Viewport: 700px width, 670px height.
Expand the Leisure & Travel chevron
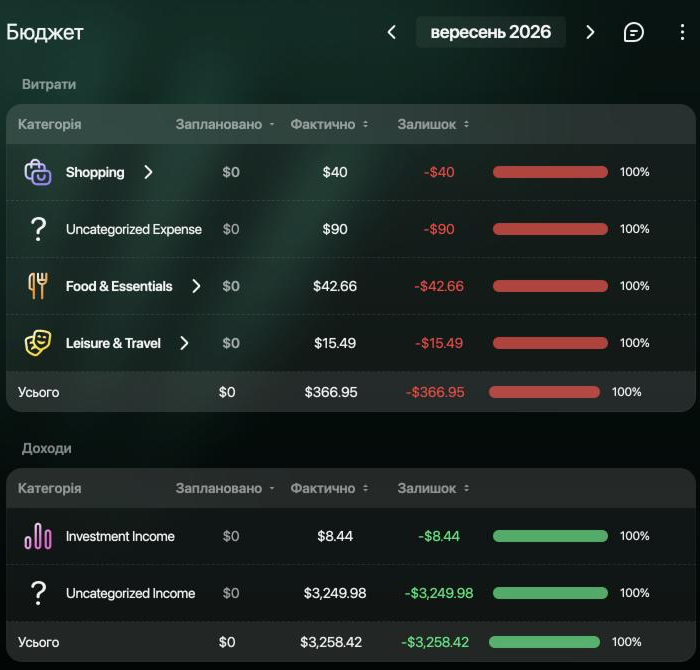pyautogui.click(x=184, y=343)
